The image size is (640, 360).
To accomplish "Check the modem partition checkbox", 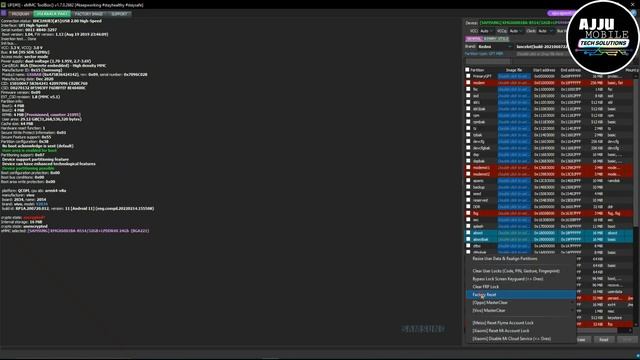I will (468, 83).
